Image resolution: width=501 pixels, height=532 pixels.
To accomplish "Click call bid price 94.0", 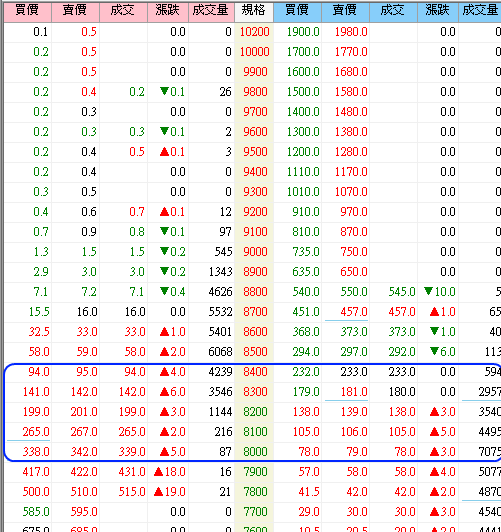I will tap(39, 372).
